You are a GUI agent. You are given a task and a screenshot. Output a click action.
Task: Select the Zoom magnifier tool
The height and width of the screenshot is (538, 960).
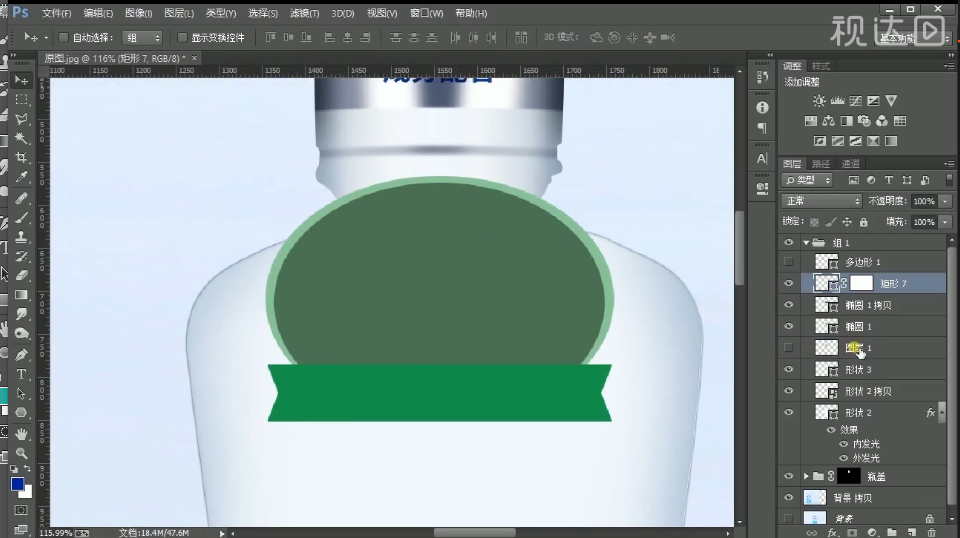click(x=21, y=454)
